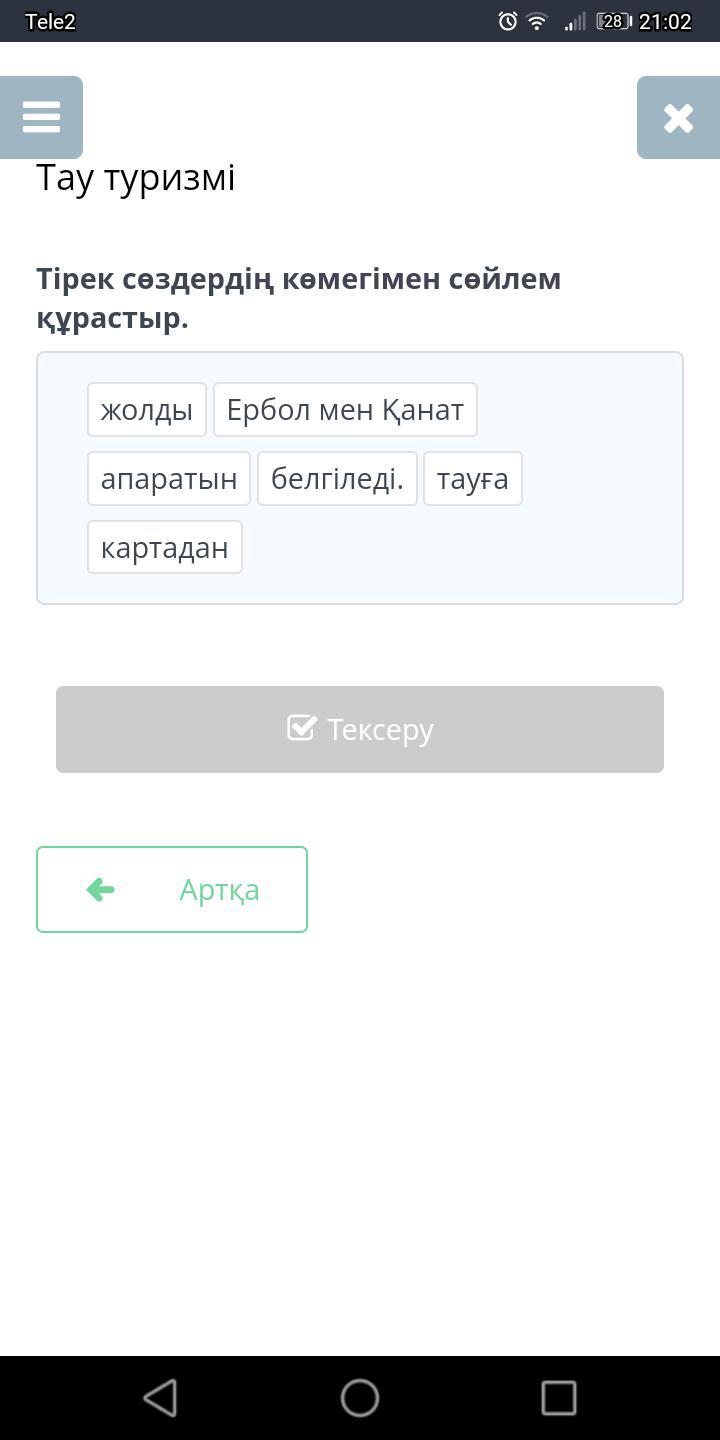The width and height of the screenshot is (720, 1440).
Task: Click the 'Тау туризмі' heading
Action: (x=136, y=178)
